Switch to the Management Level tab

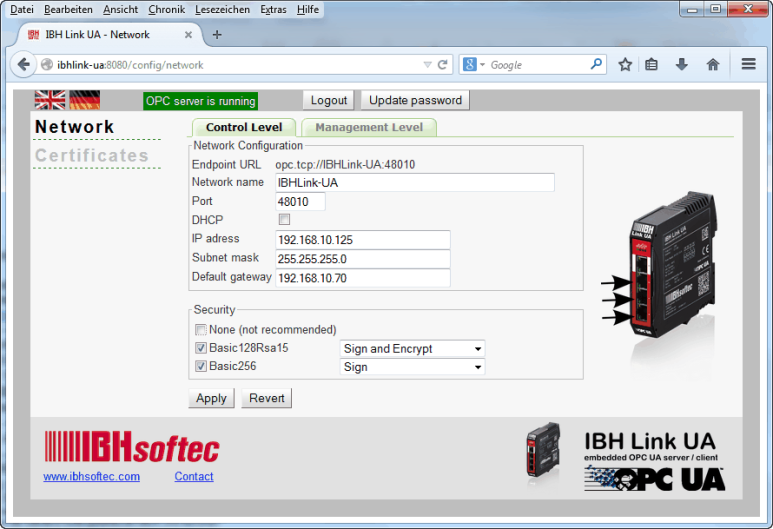369,127
